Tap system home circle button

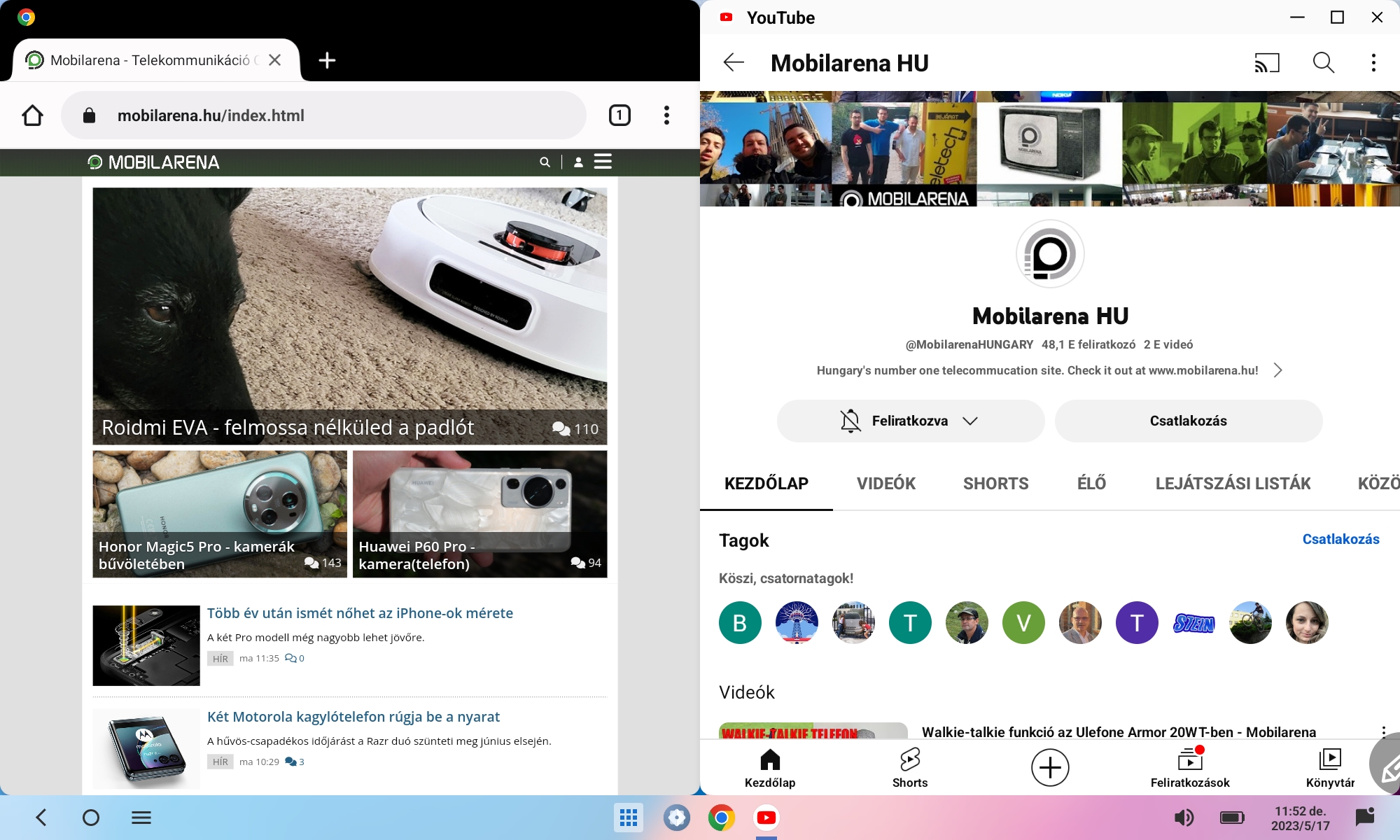[x=91, y=818]
